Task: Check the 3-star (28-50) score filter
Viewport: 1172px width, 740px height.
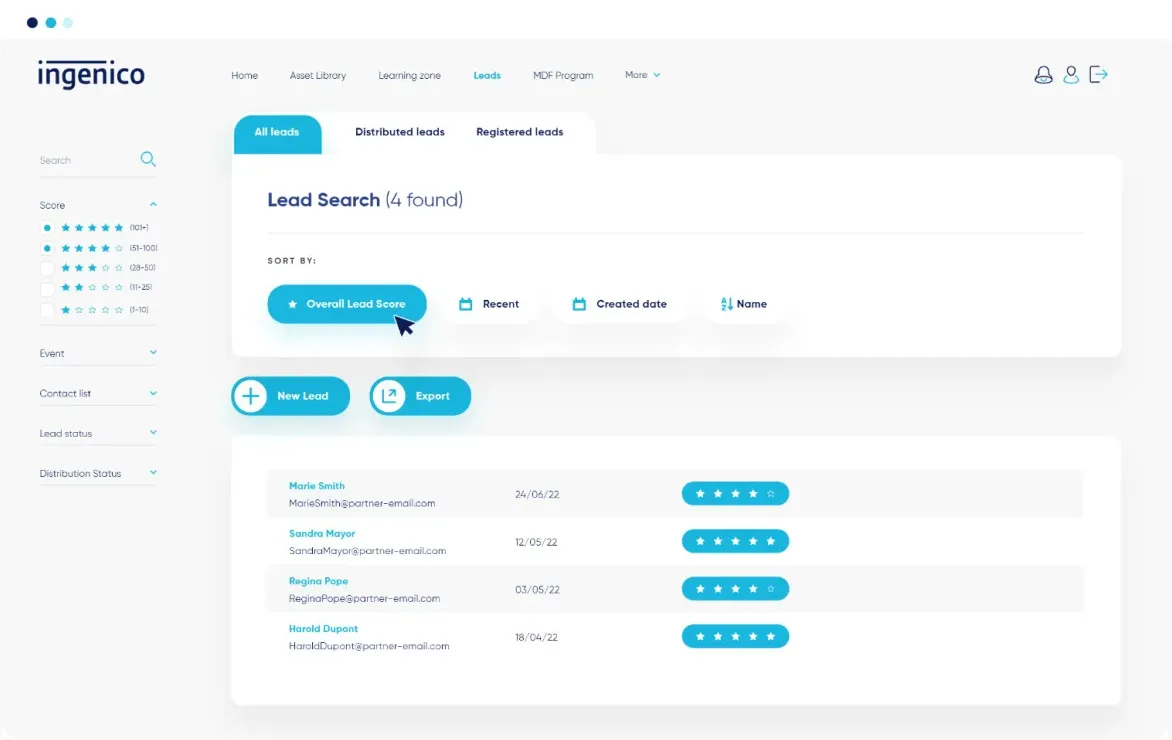Action: pos(46,267)
